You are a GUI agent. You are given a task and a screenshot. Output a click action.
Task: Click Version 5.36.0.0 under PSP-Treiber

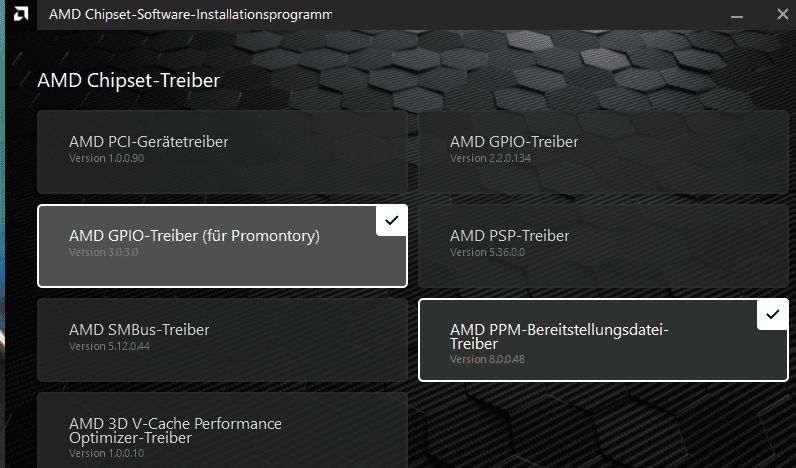point(487,252)
